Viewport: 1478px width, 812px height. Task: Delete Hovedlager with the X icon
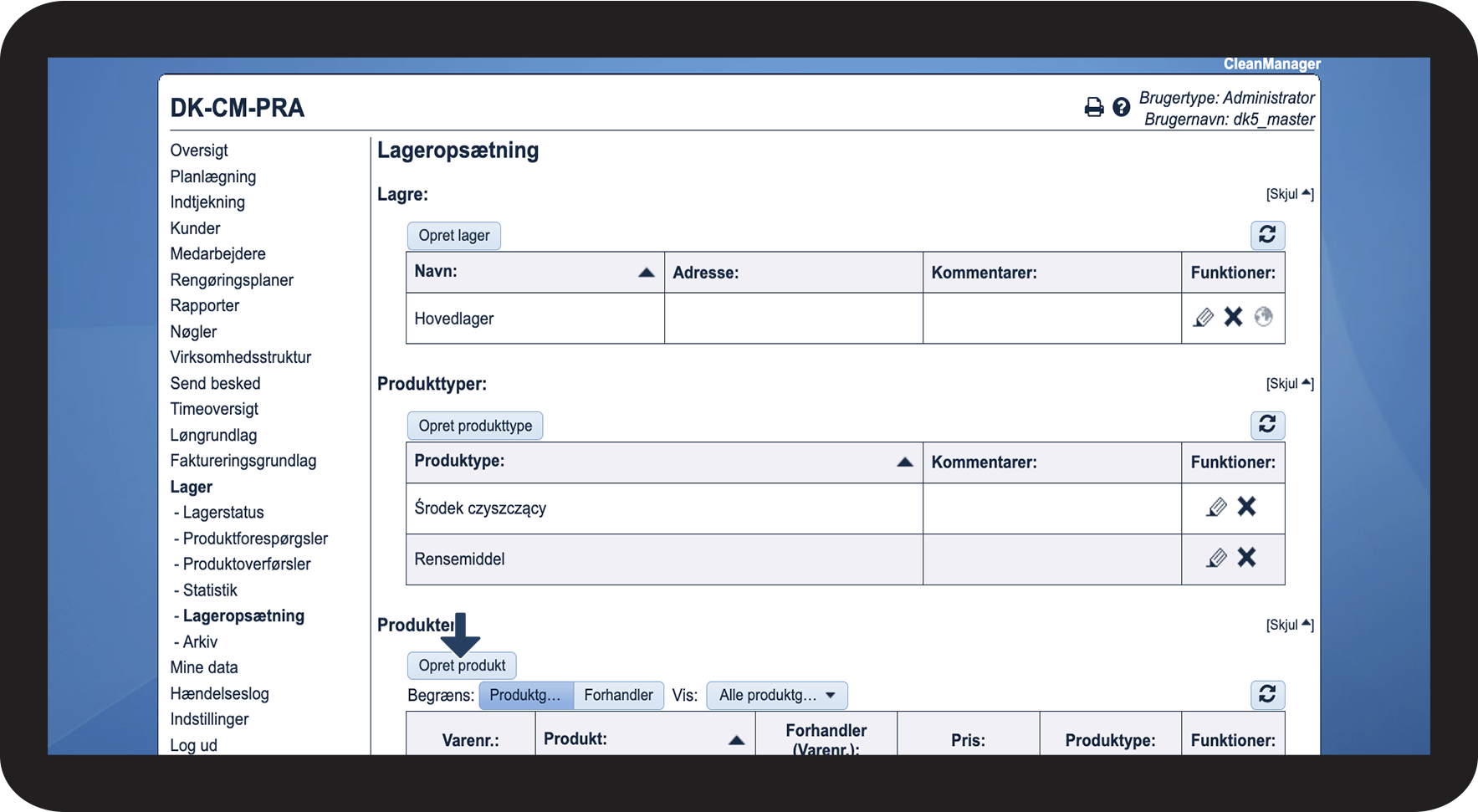pos(1233,316)
